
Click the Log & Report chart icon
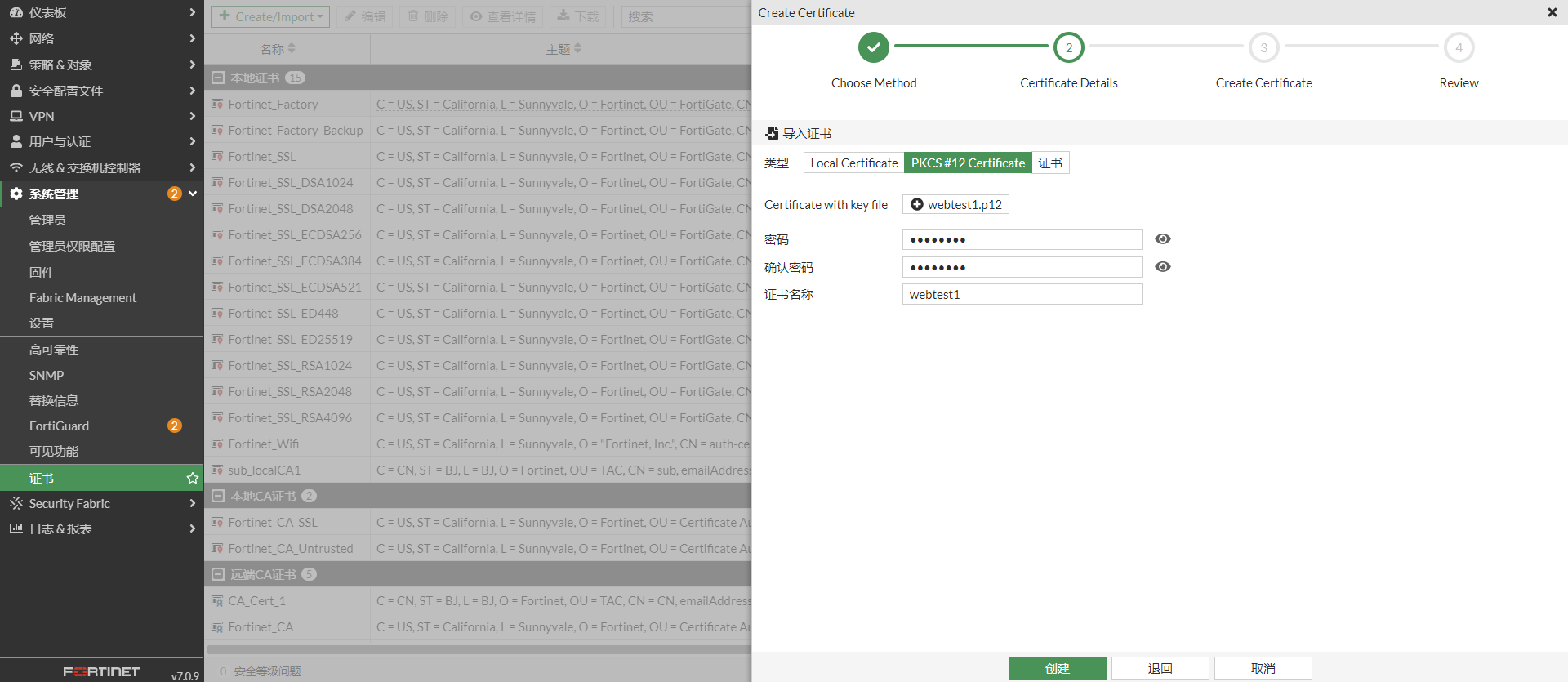point(16,528)
